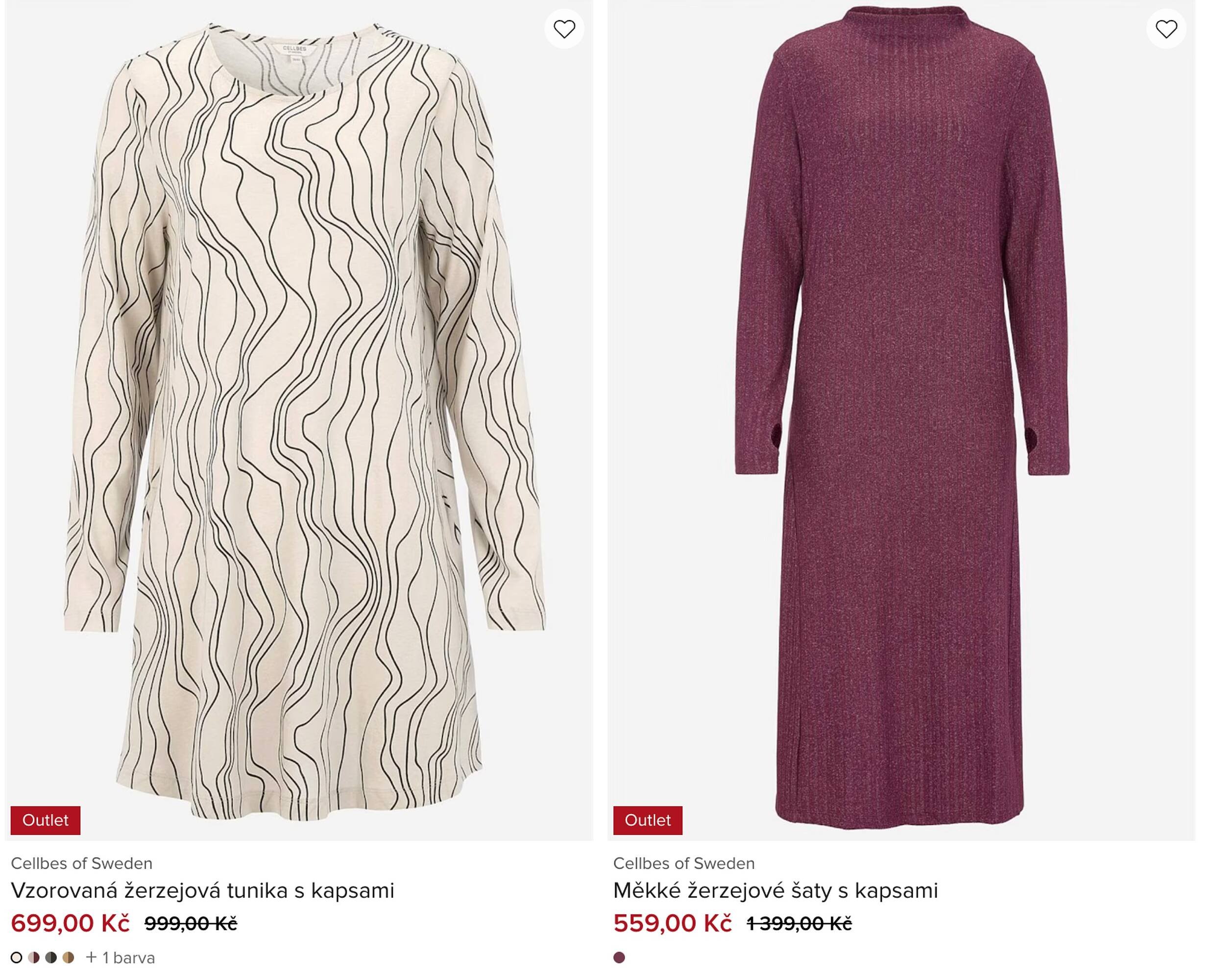This screenshot has width=1207, height=980.
Task: Click the crossed-out 1 399,00 Kč price
Action: [x=798, y=924]
